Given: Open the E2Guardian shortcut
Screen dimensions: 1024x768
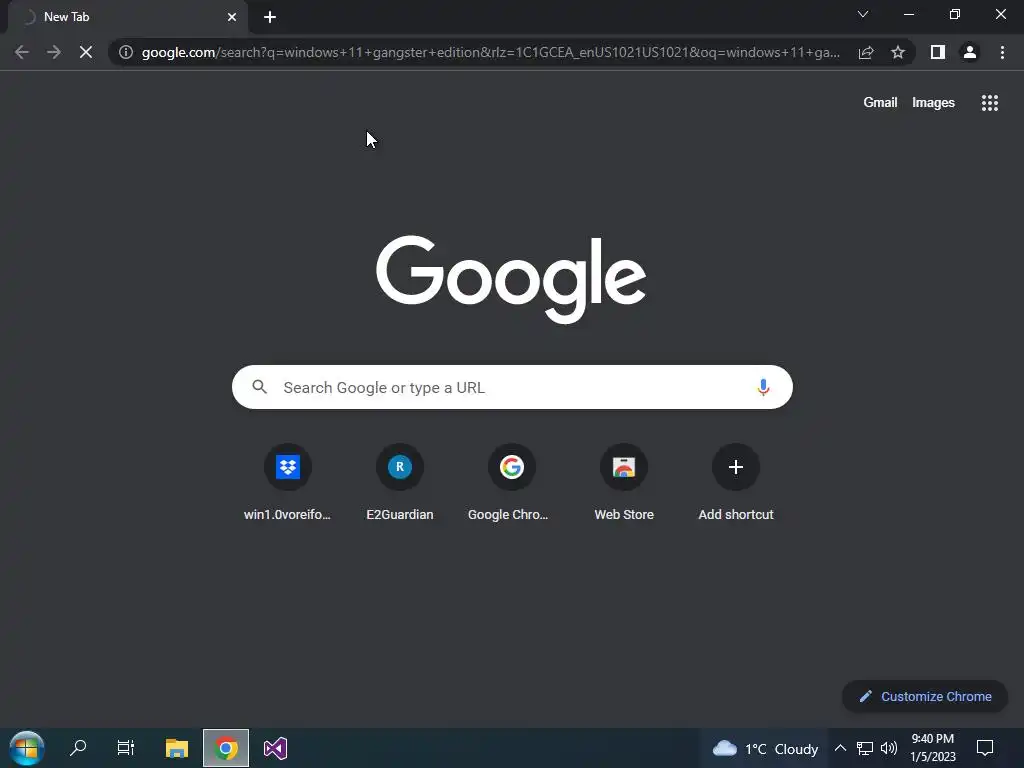Looking at the screenshot, I should pos(400,484).
